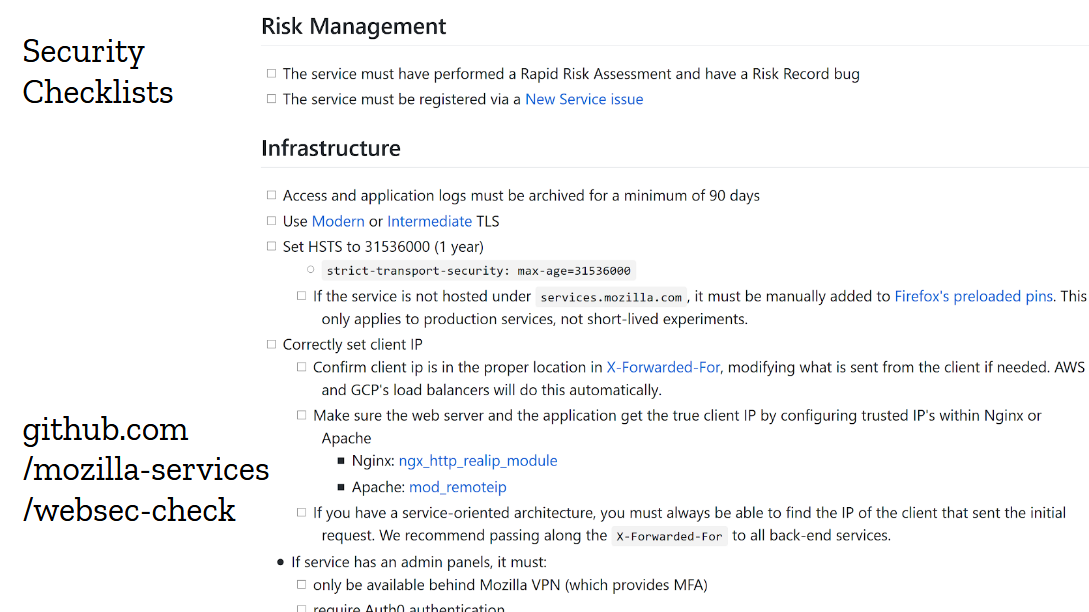The width and height of the screenshot is (1089, 612).
Task: Click the 'If service has an admin panels' bullet text
Action: point(419,562)
